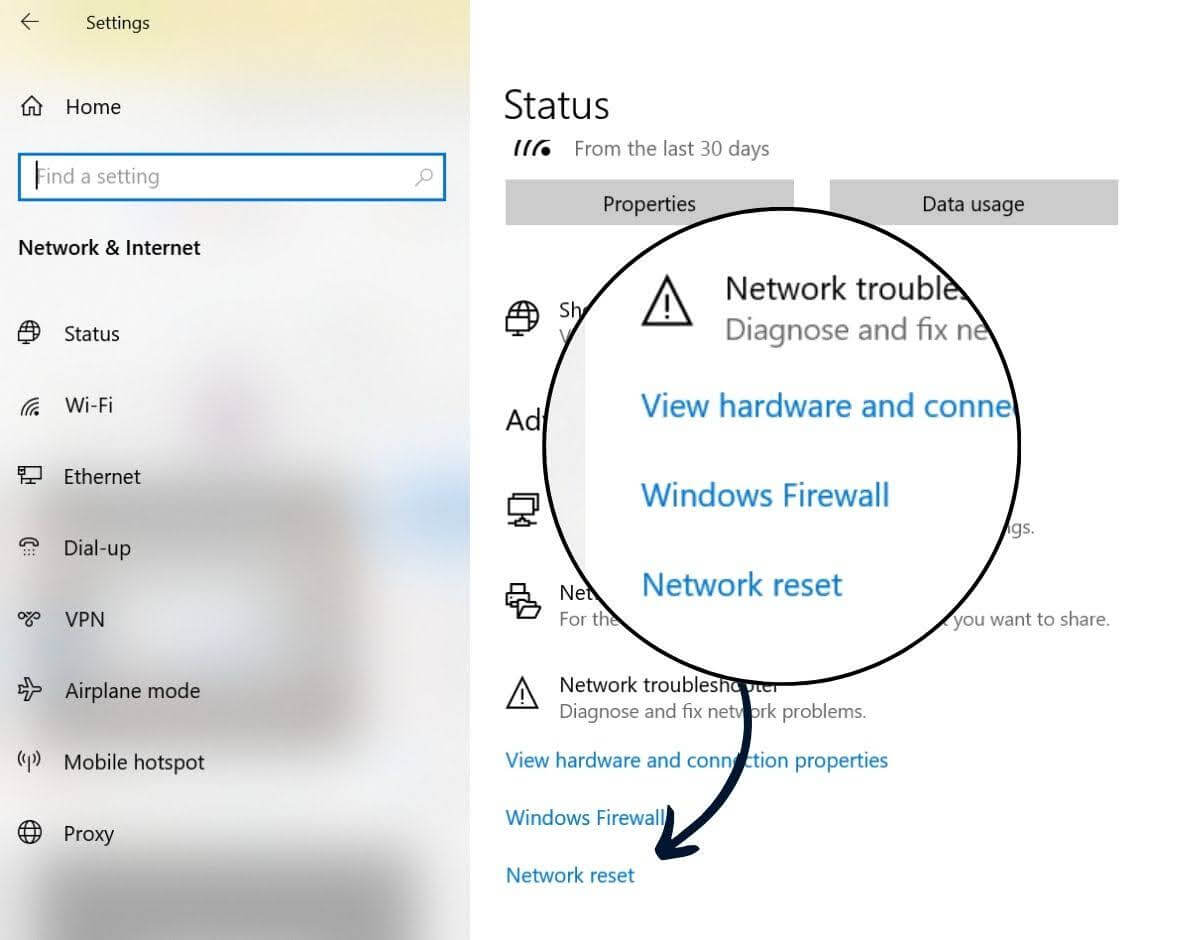This screenshot has width=1200, height=940.
Task: Select the Airplane mode icon
Action: [x=30, y=690]
